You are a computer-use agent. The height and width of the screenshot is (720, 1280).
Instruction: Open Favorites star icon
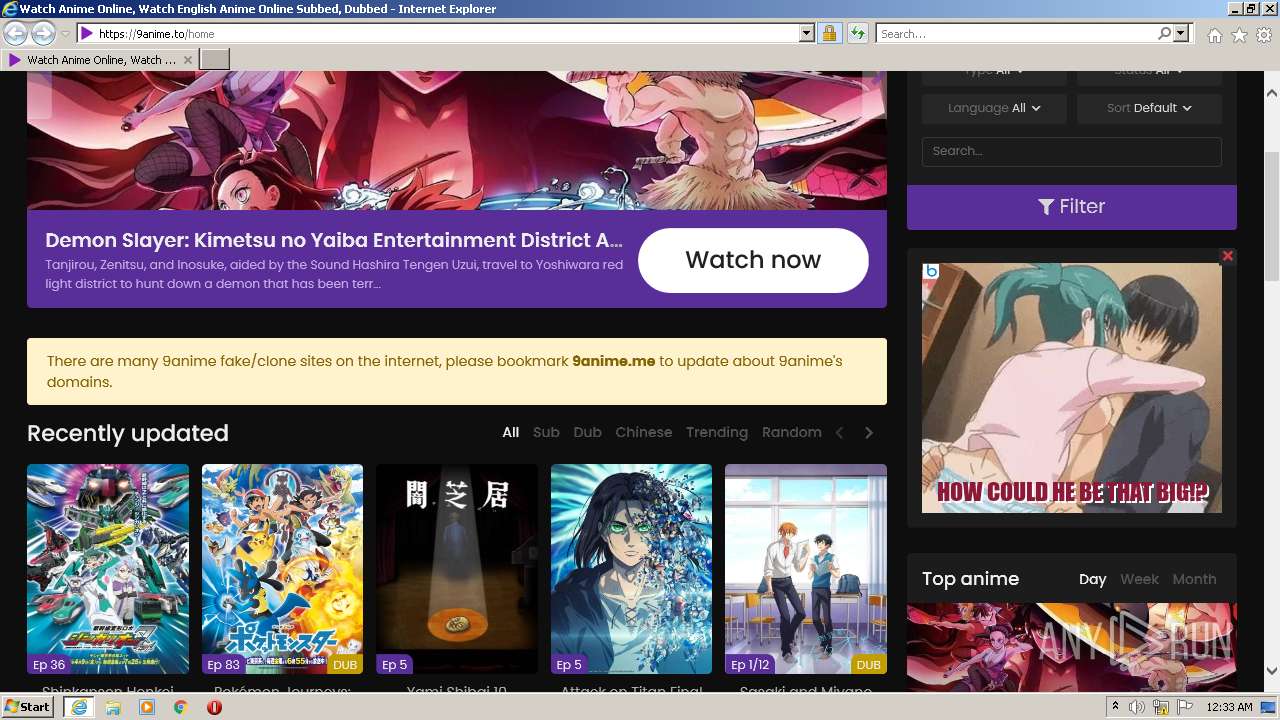(x=1239, y=35)
